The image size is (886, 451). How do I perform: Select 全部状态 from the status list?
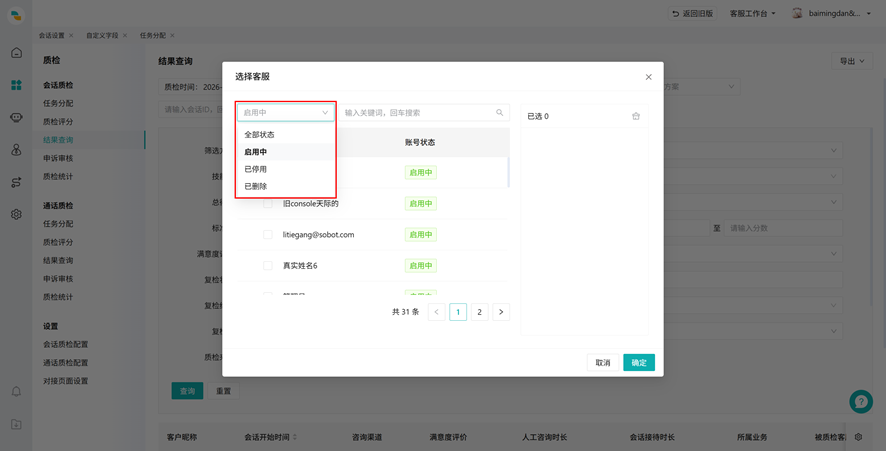pyautogui.click(x=286, y=135)
